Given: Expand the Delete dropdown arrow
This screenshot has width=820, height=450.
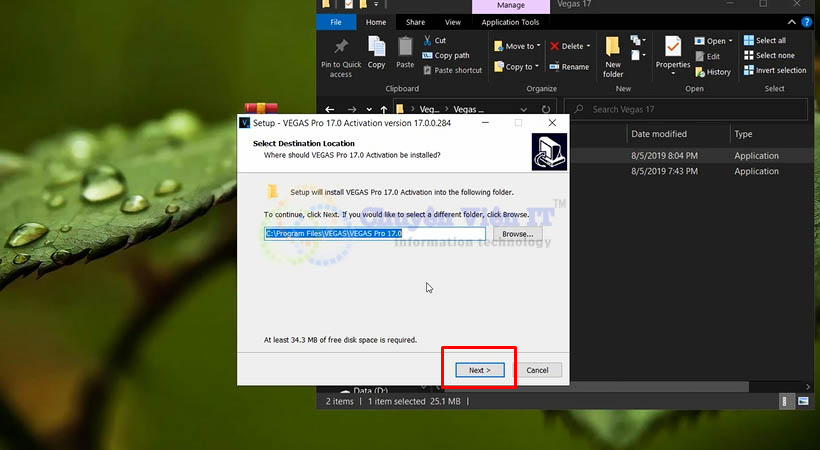Looking at the screenshot, I should (589, 46).
